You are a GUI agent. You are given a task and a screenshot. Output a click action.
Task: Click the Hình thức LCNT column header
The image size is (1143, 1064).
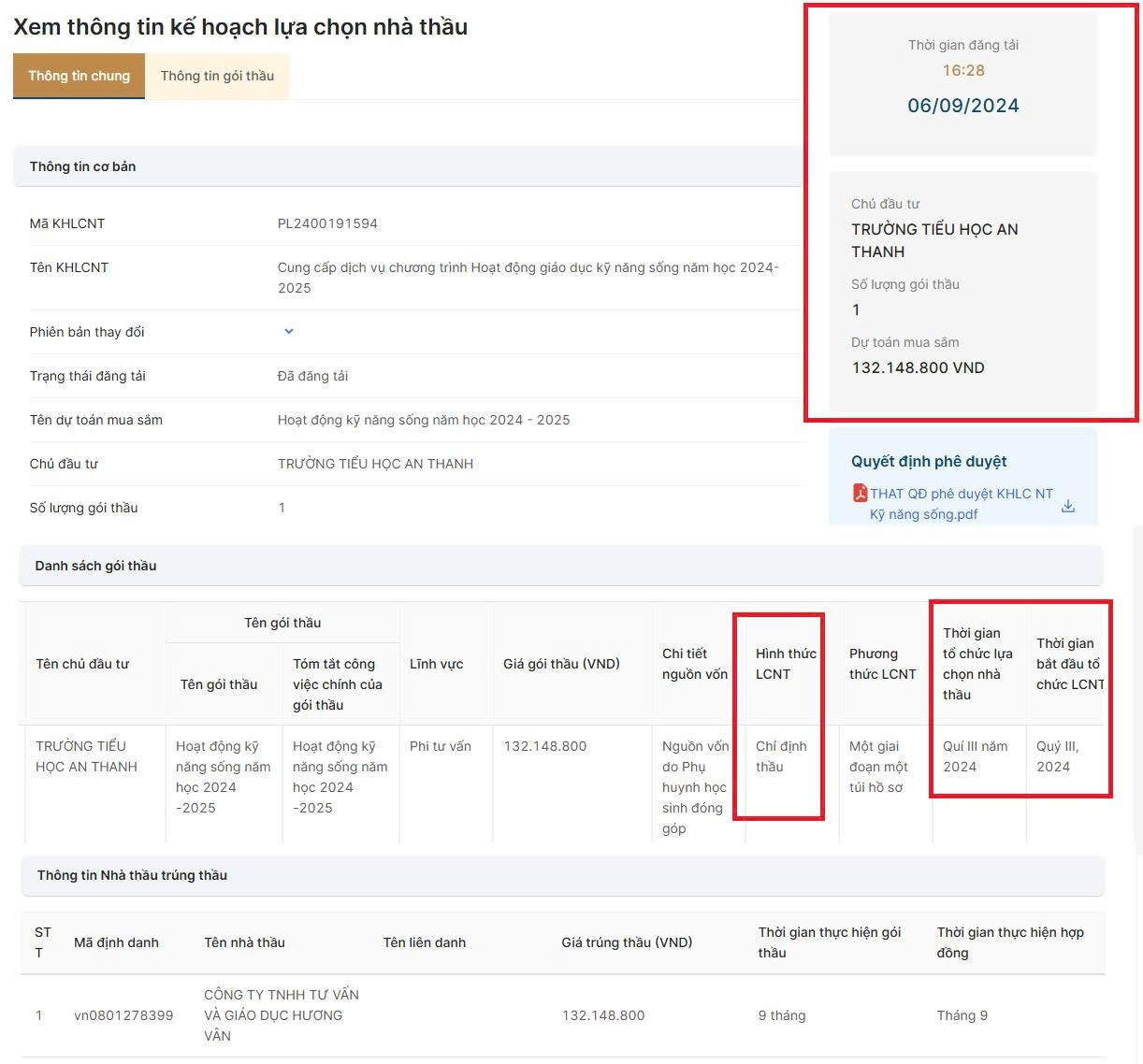click(786, 664)
